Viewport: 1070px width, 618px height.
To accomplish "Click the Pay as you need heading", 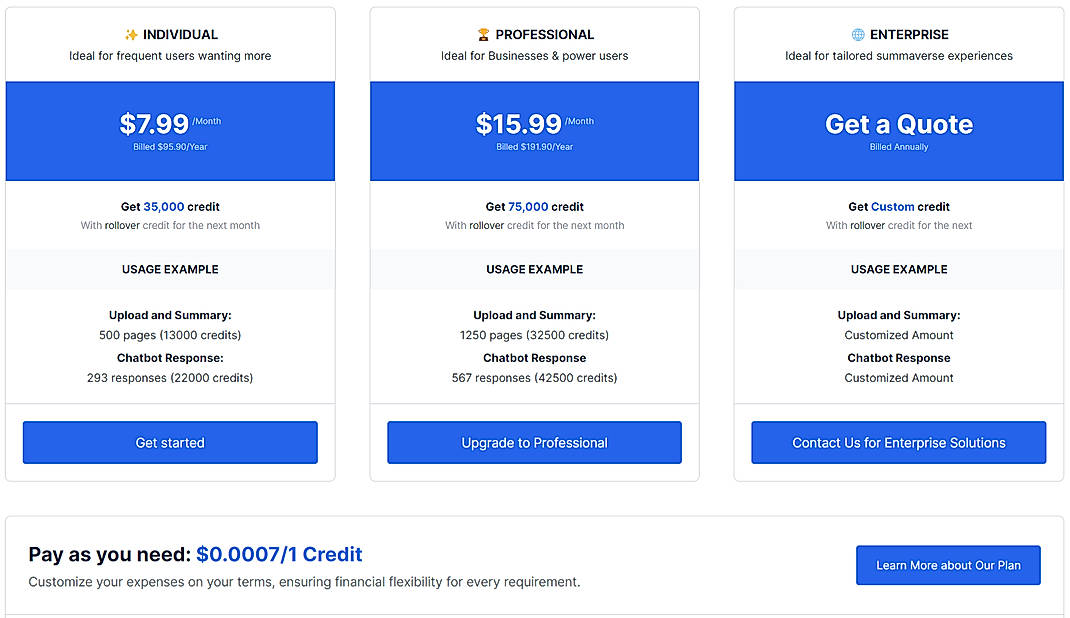I will [x=112, y=553].
